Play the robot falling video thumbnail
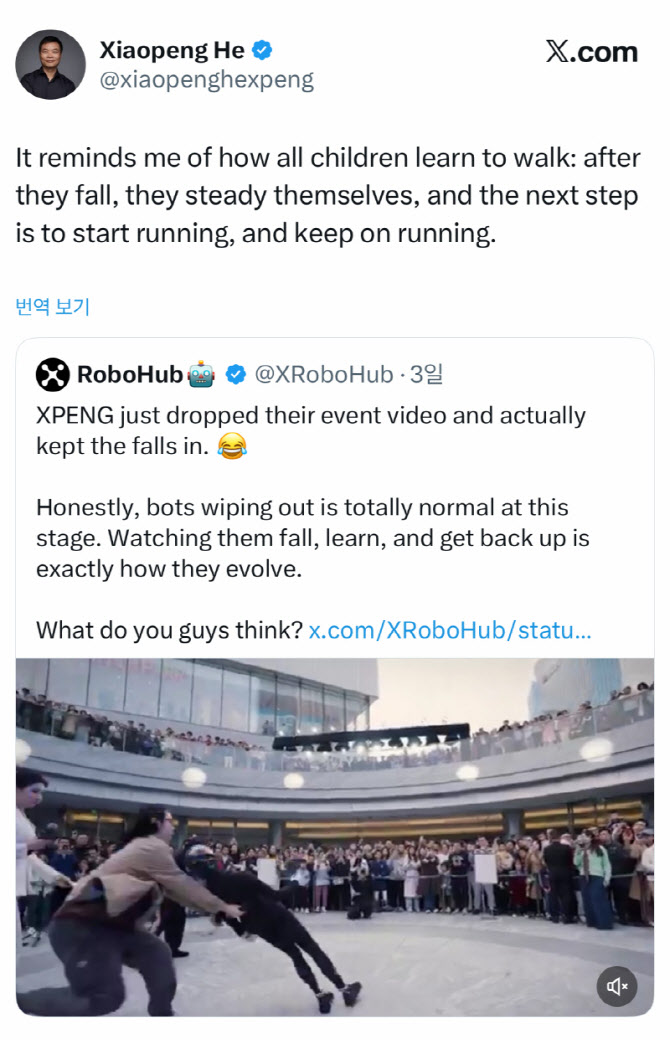This screenshot has height=1040, width=670. pyautogui.click(x=335, y=837)
